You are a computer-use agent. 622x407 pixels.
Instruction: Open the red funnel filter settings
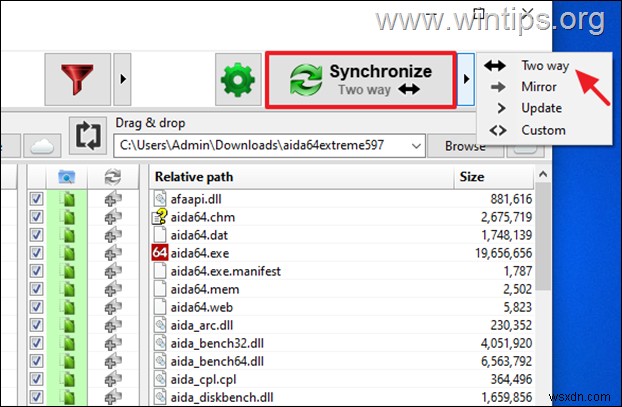[x=77, y=79]
